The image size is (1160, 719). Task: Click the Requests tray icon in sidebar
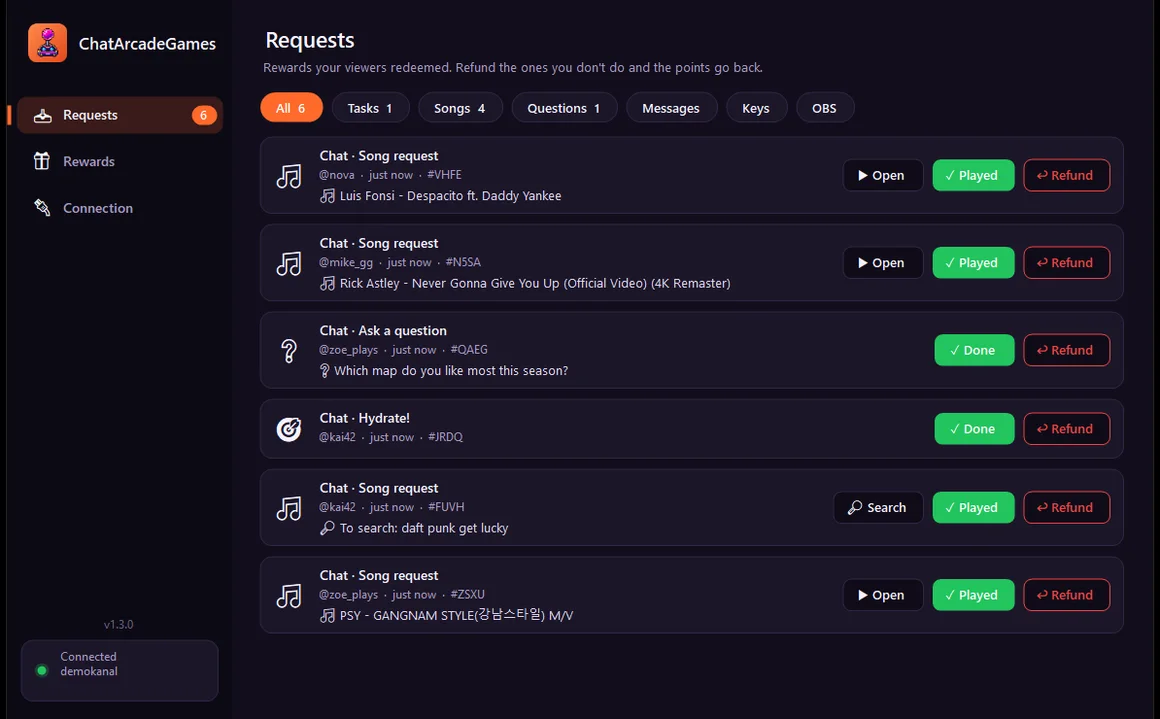(43, 115)
